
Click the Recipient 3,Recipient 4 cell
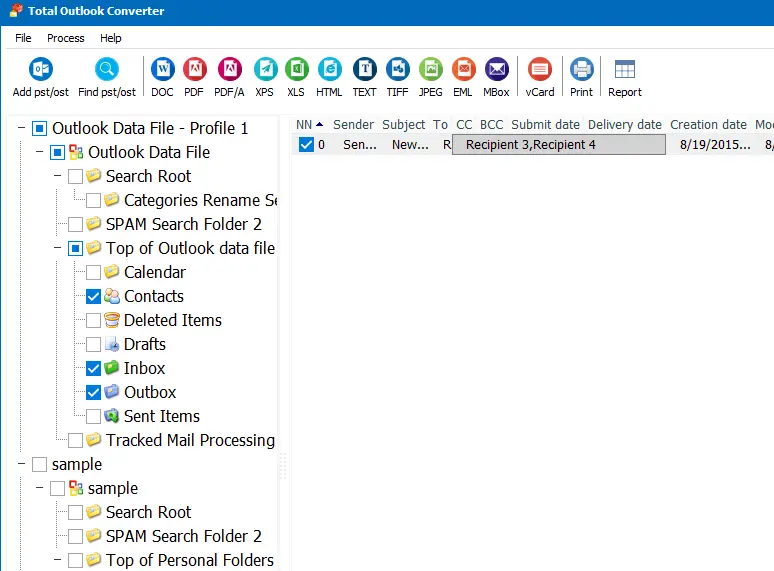point(559,145)
